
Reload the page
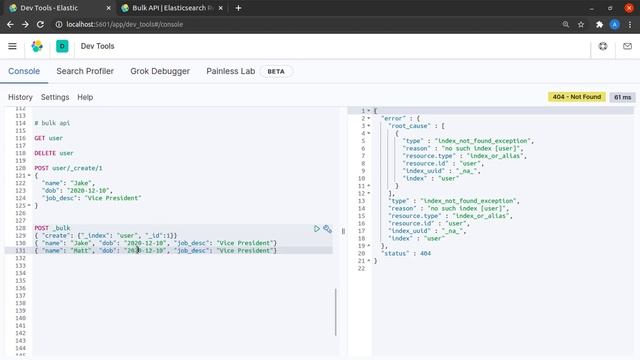click(40, 24)
